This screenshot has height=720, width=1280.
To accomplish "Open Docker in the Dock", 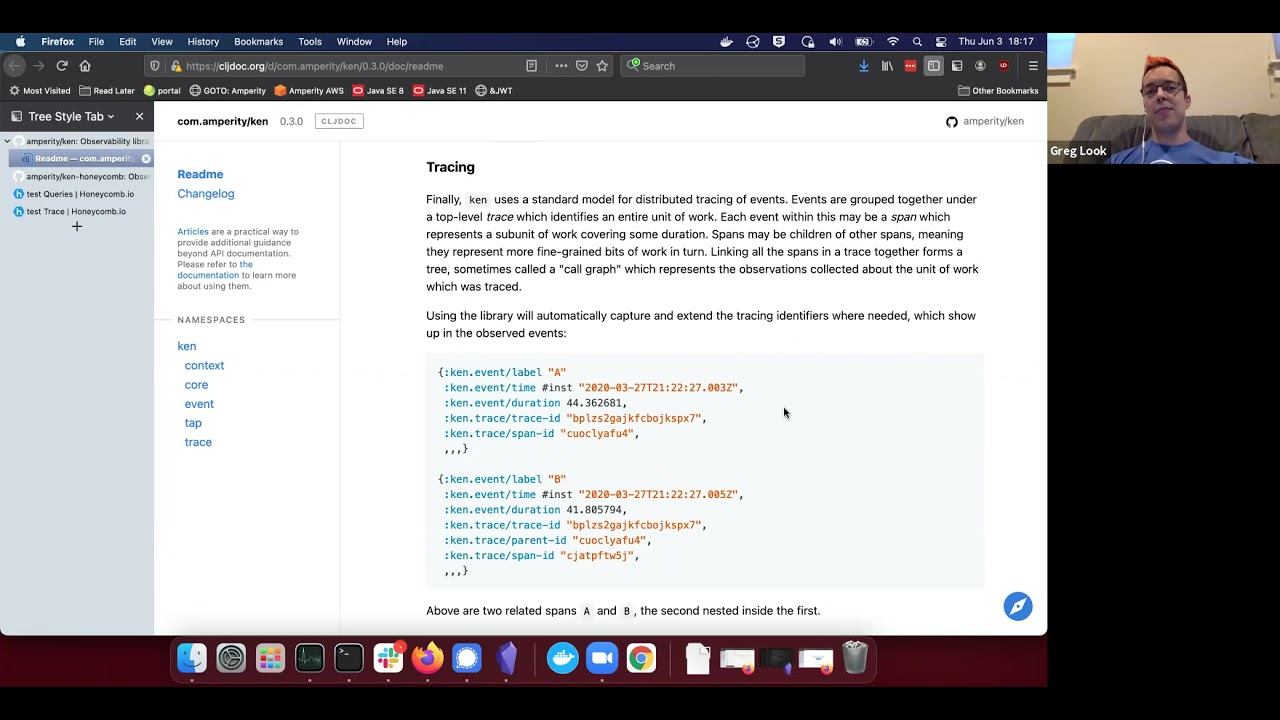I will (x=563, y=658).
